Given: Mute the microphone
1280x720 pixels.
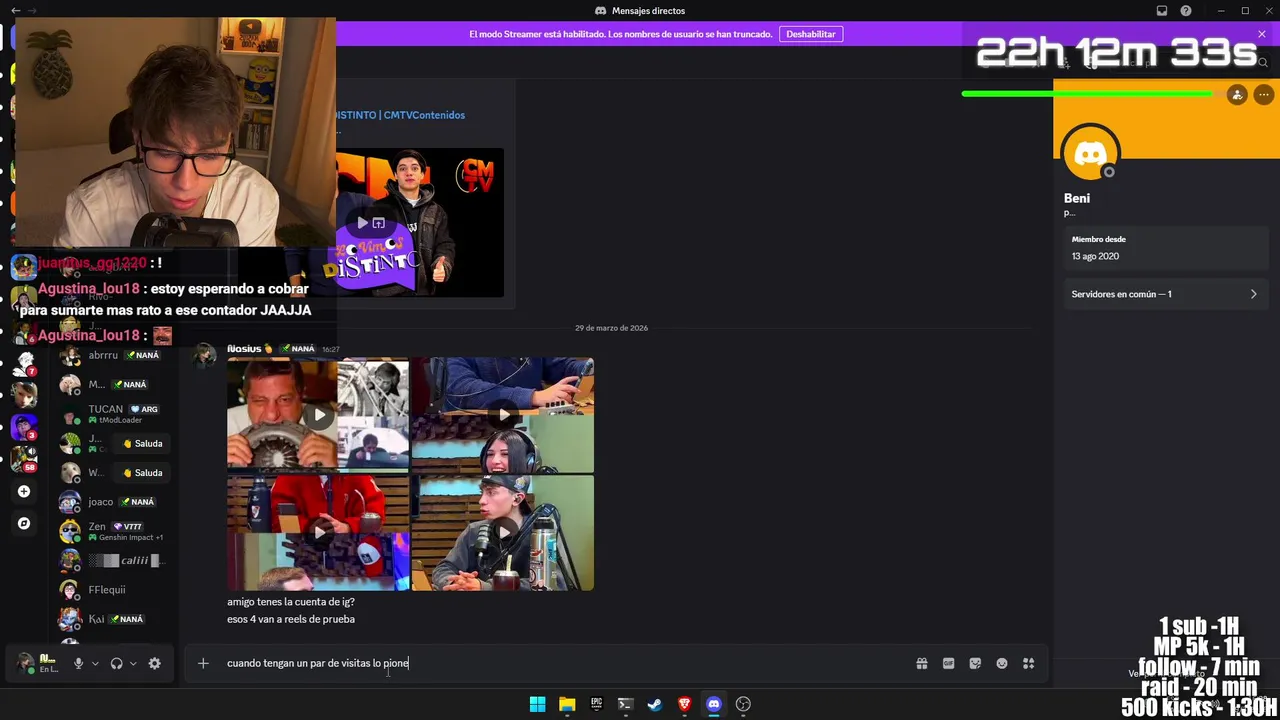Looking at the screenshot, I should point(78,663).
